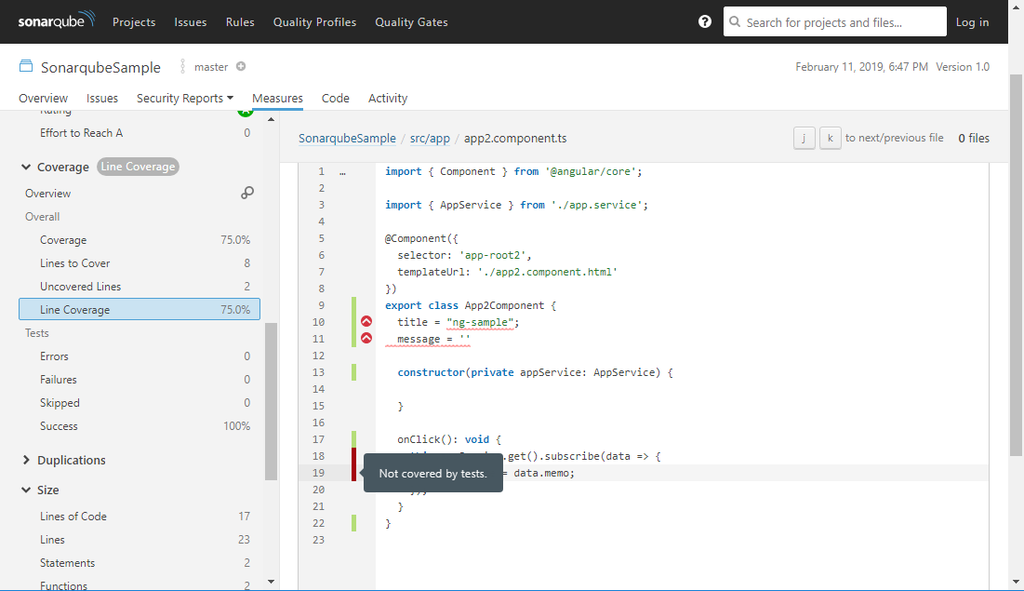The height and width of the screenshot is (591, 1024).
Task: Switch to the Activity tab
Action: point(388,98)
